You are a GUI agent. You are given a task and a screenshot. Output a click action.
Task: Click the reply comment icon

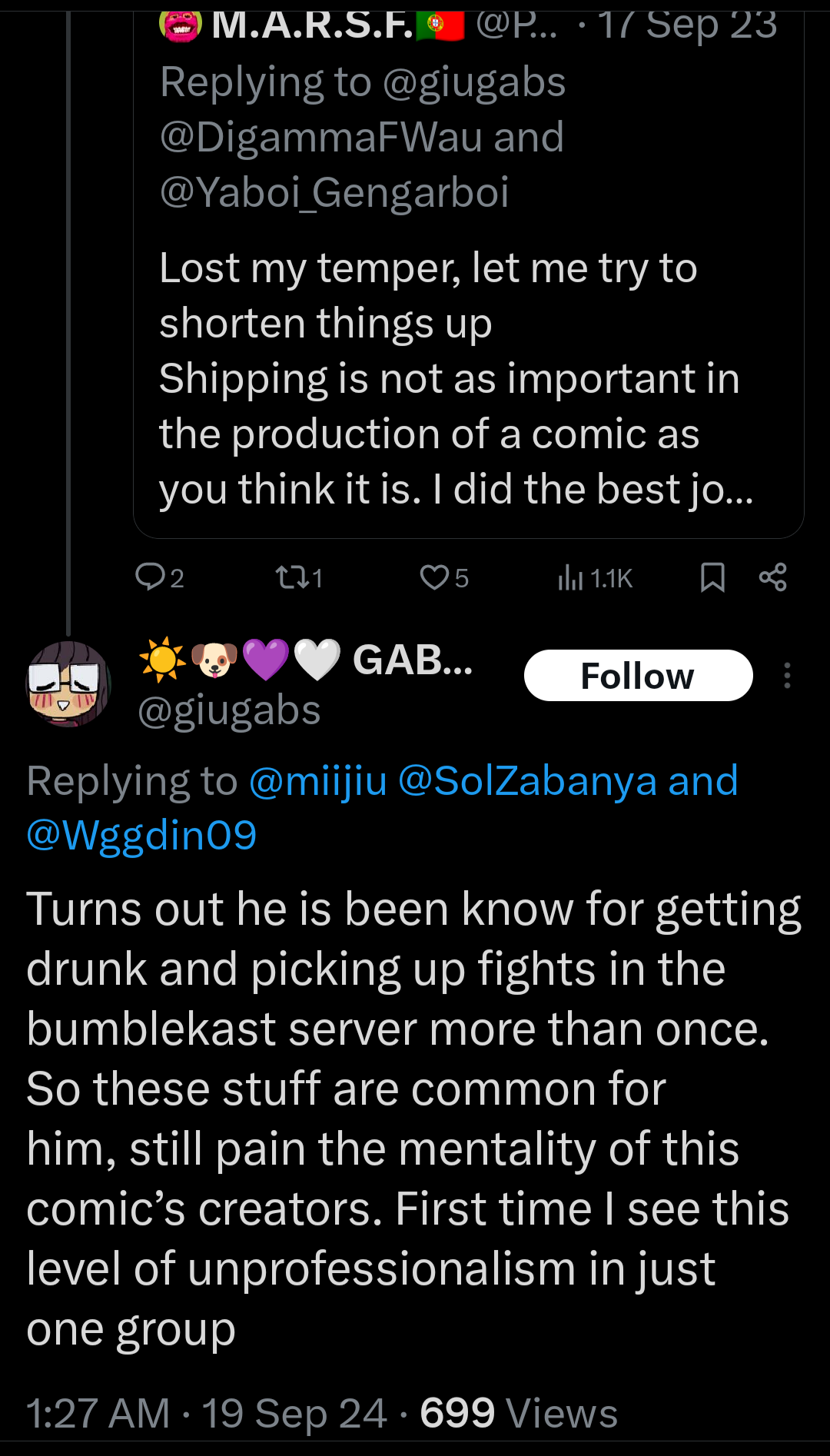click(149, 577)
